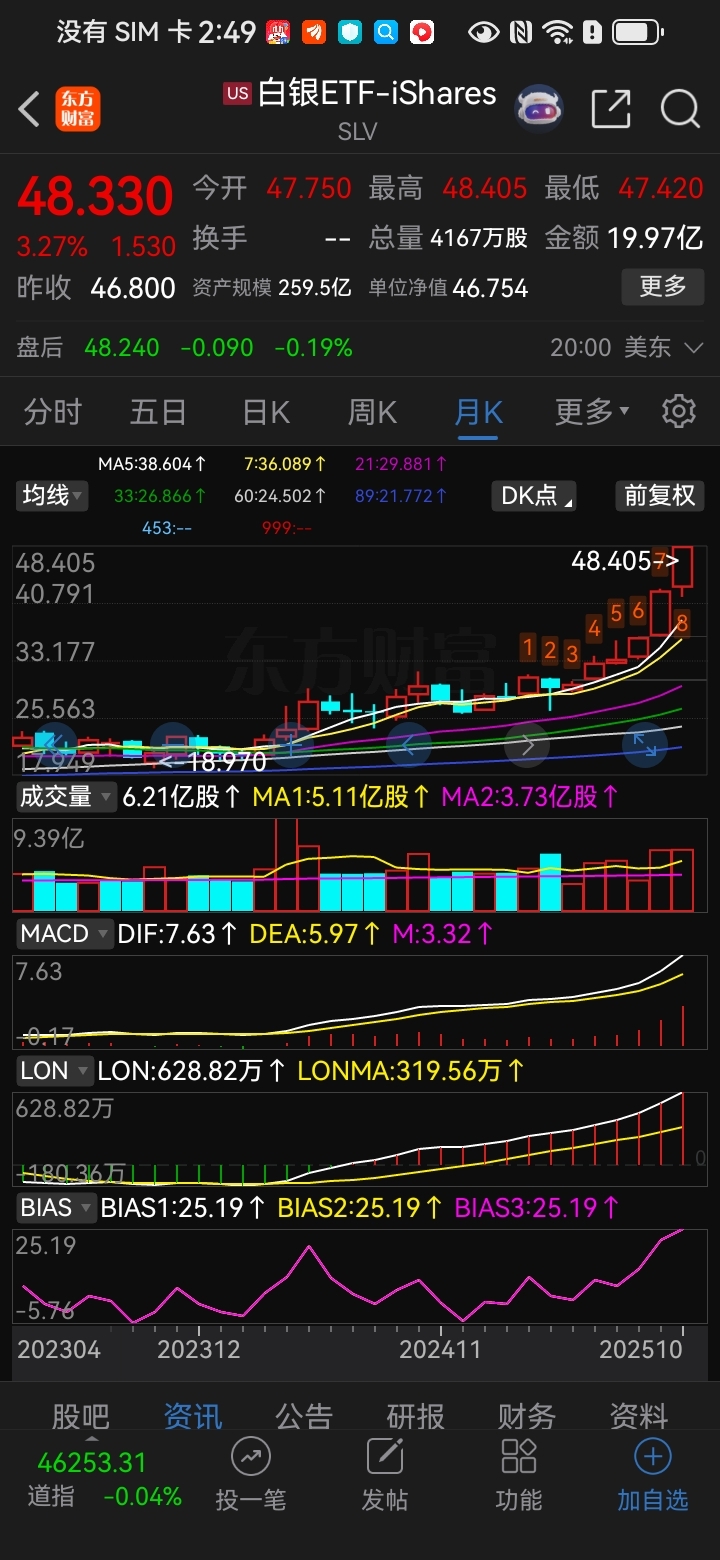Tap 金额 19.97亿 value

656,238
